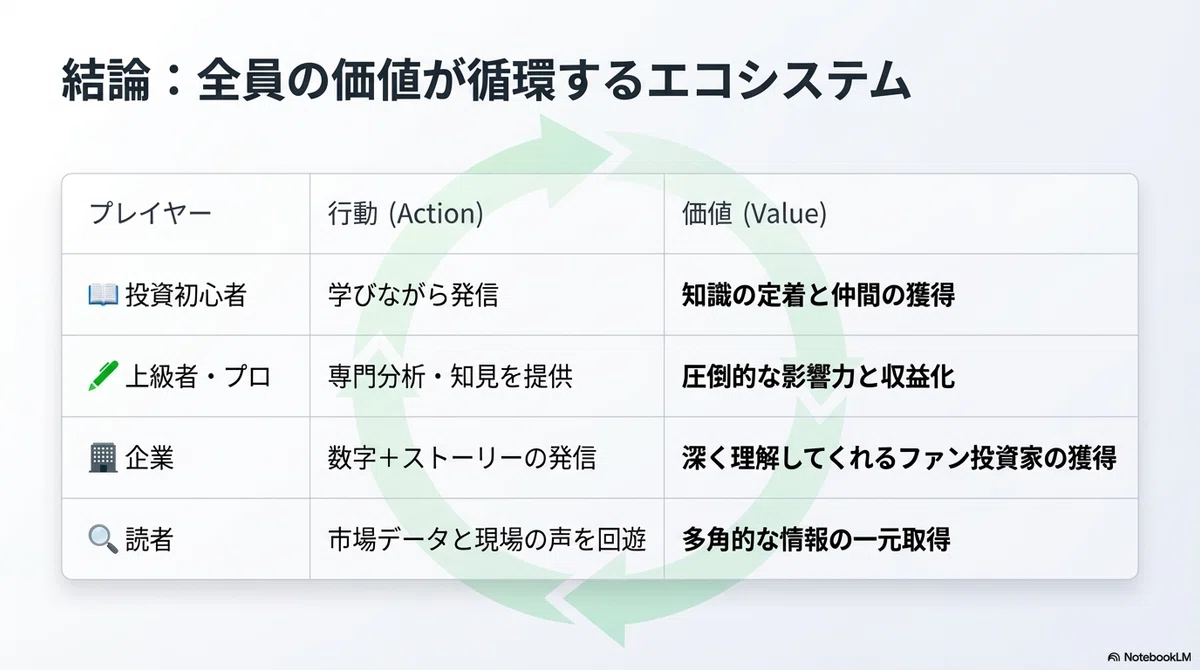Click the 数字＋ストーリーの発信 cell
Viewport: 1200px width, 670px height.
click(462, 458)
